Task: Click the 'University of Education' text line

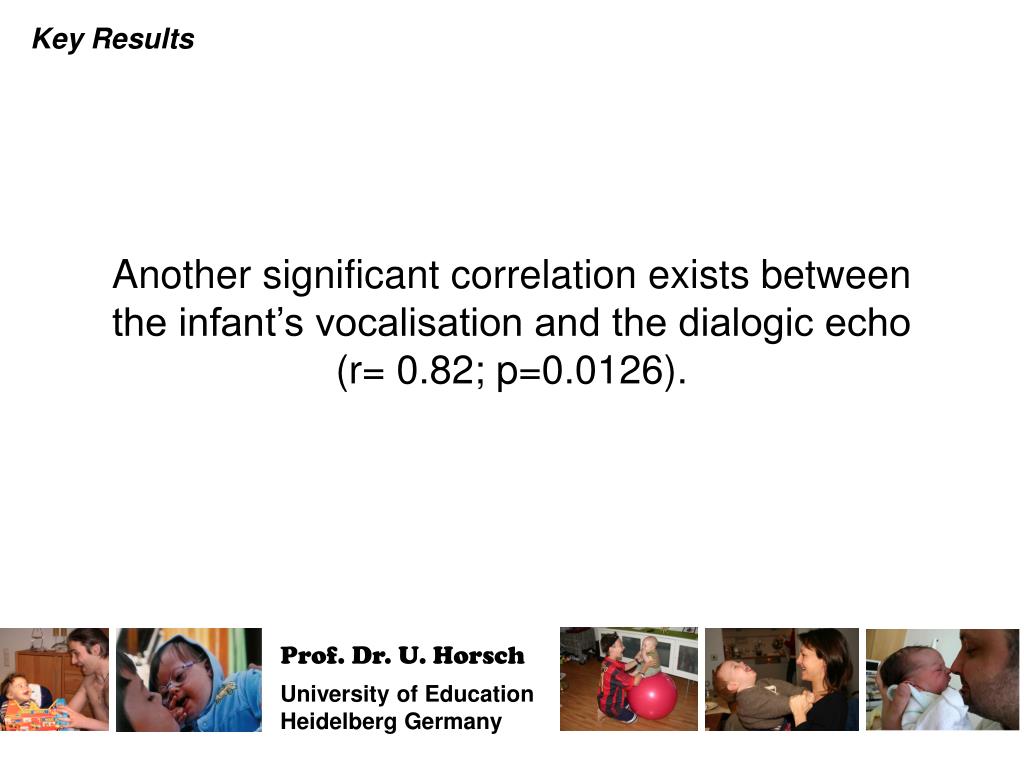Action: tap(407, 694)
